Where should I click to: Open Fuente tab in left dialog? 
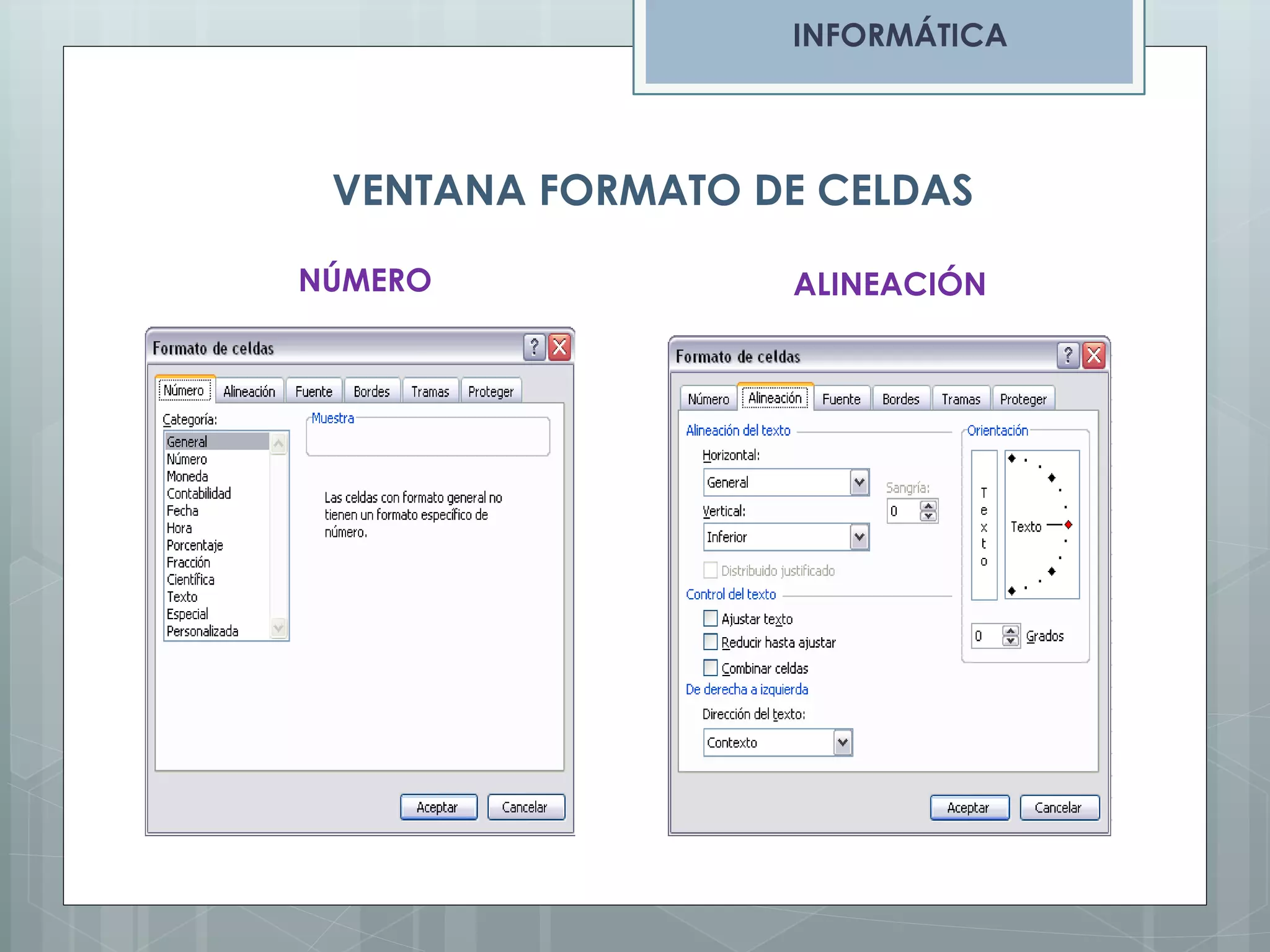[314, 392]
